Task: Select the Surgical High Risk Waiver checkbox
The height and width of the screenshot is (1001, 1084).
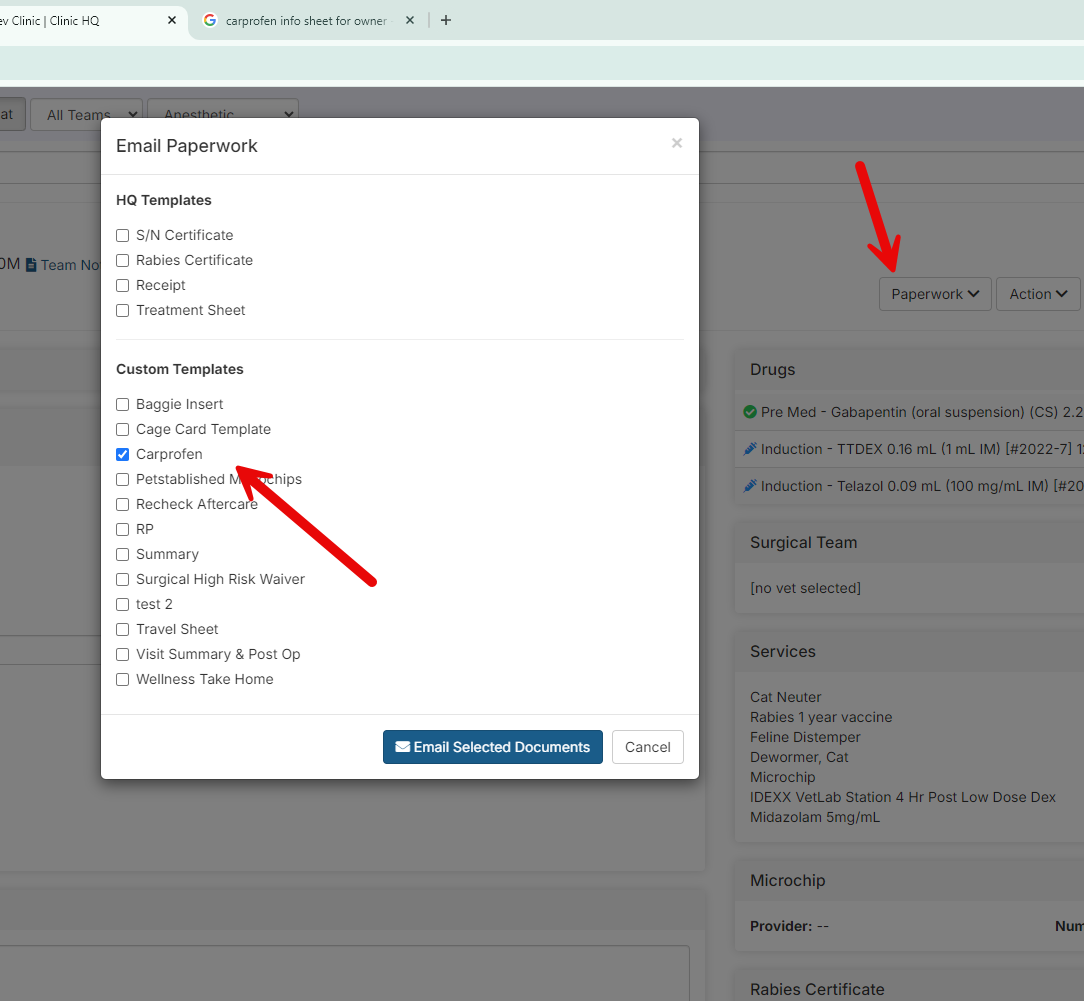Action: point(123,580)
